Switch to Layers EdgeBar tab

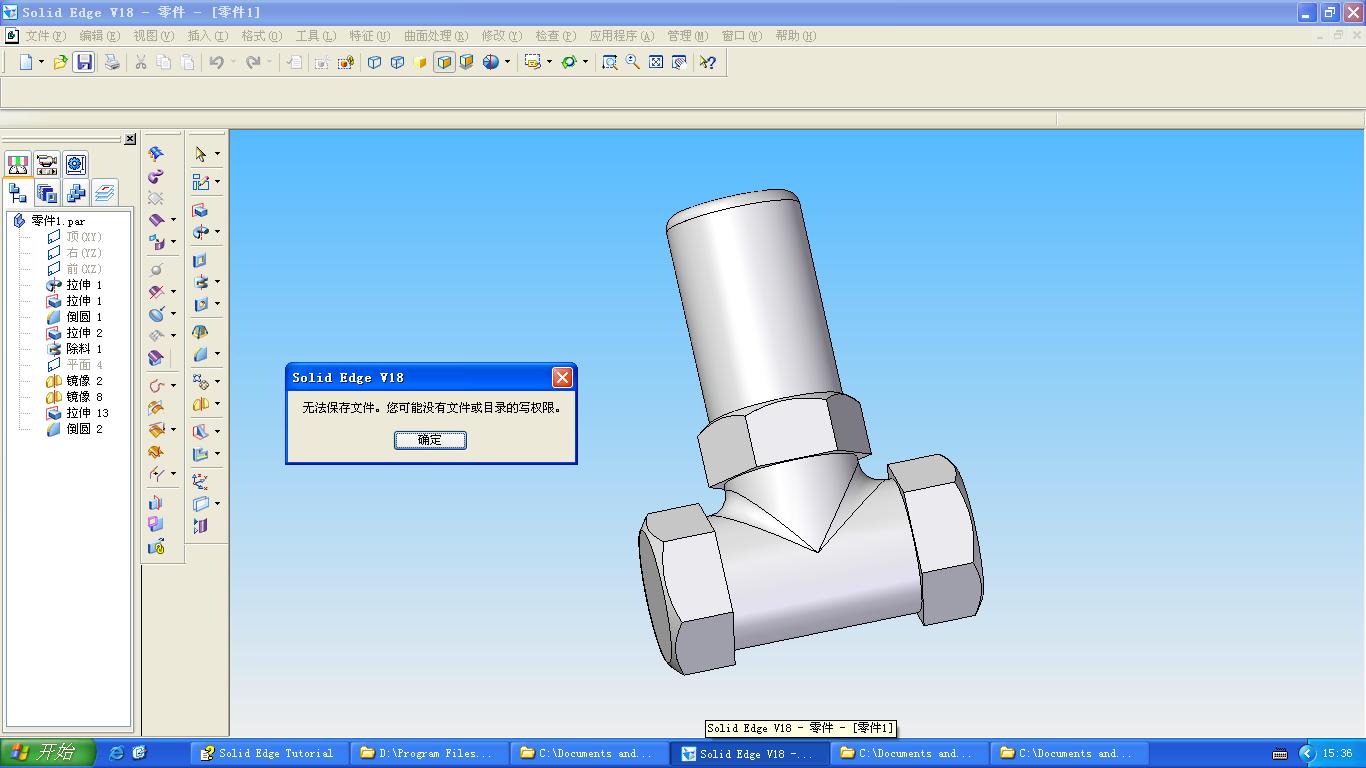[x=104, y=193]
